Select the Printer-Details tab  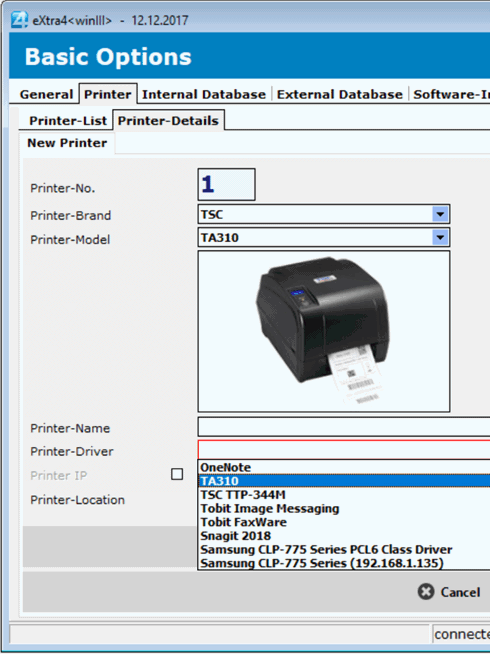[168, 121]
